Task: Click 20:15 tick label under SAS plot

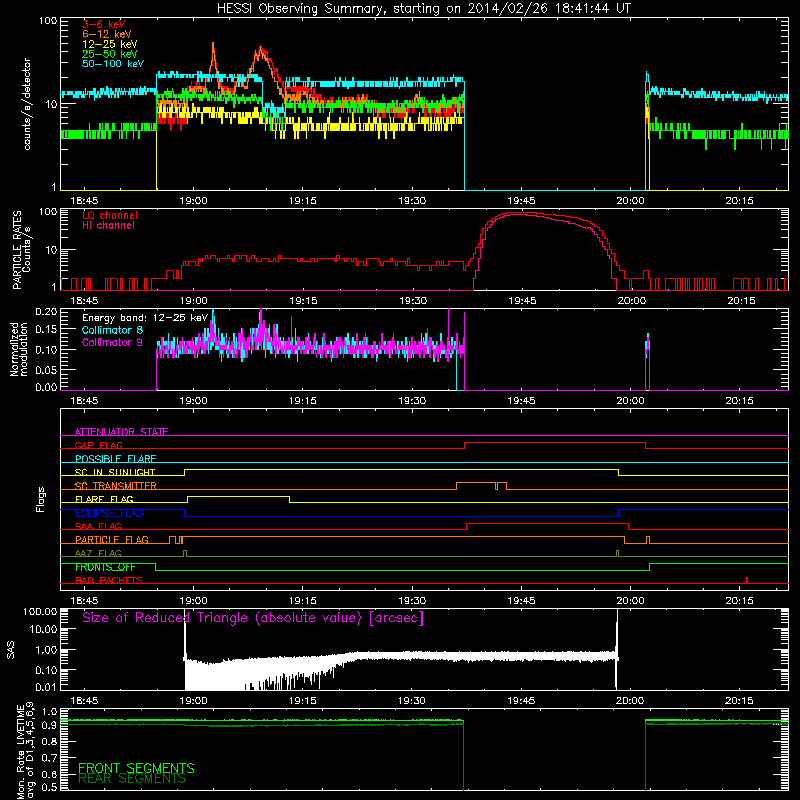Action: pos(739,701)
